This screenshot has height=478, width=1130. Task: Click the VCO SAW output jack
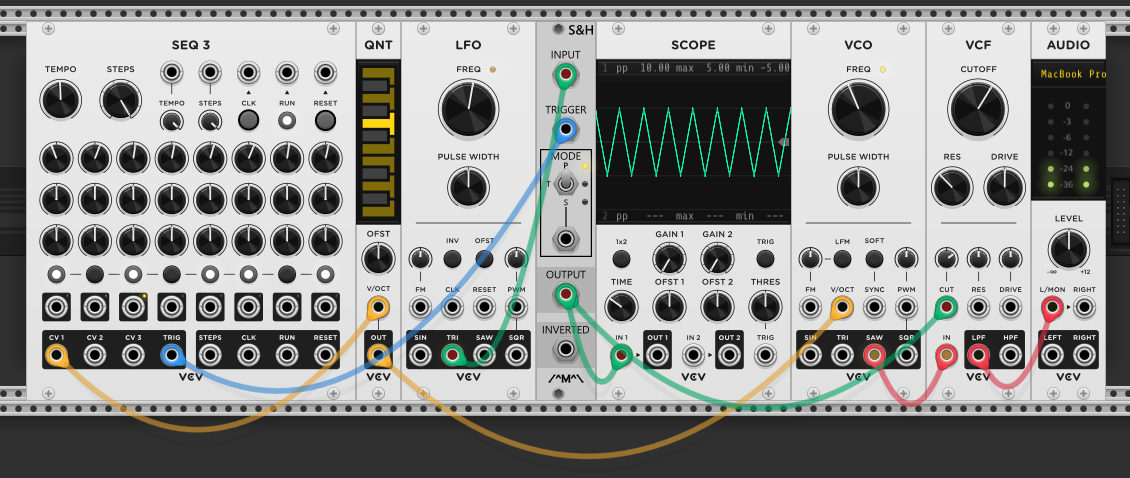(874, 355)
